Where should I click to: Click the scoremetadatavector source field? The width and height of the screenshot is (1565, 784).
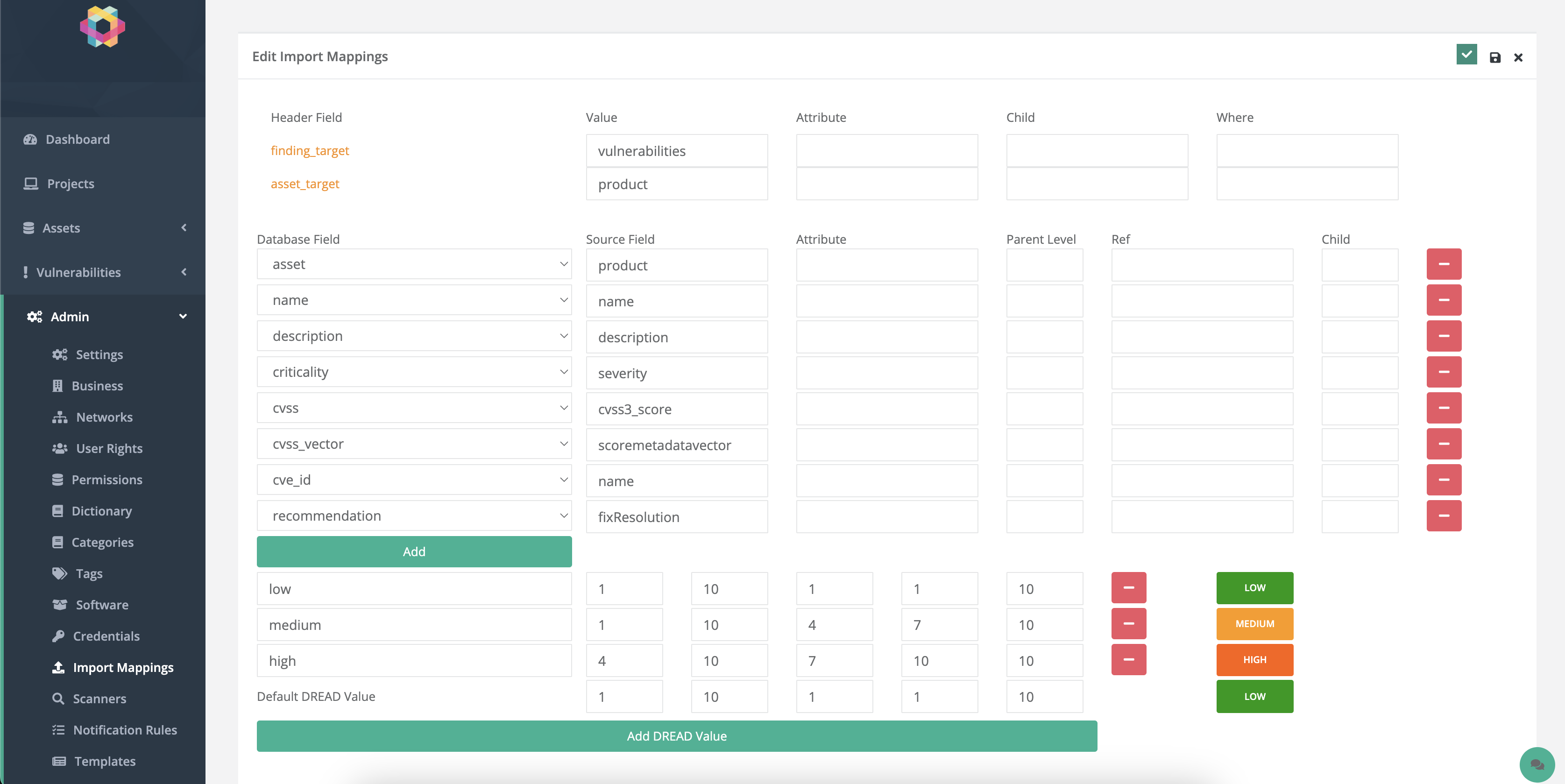677,445
